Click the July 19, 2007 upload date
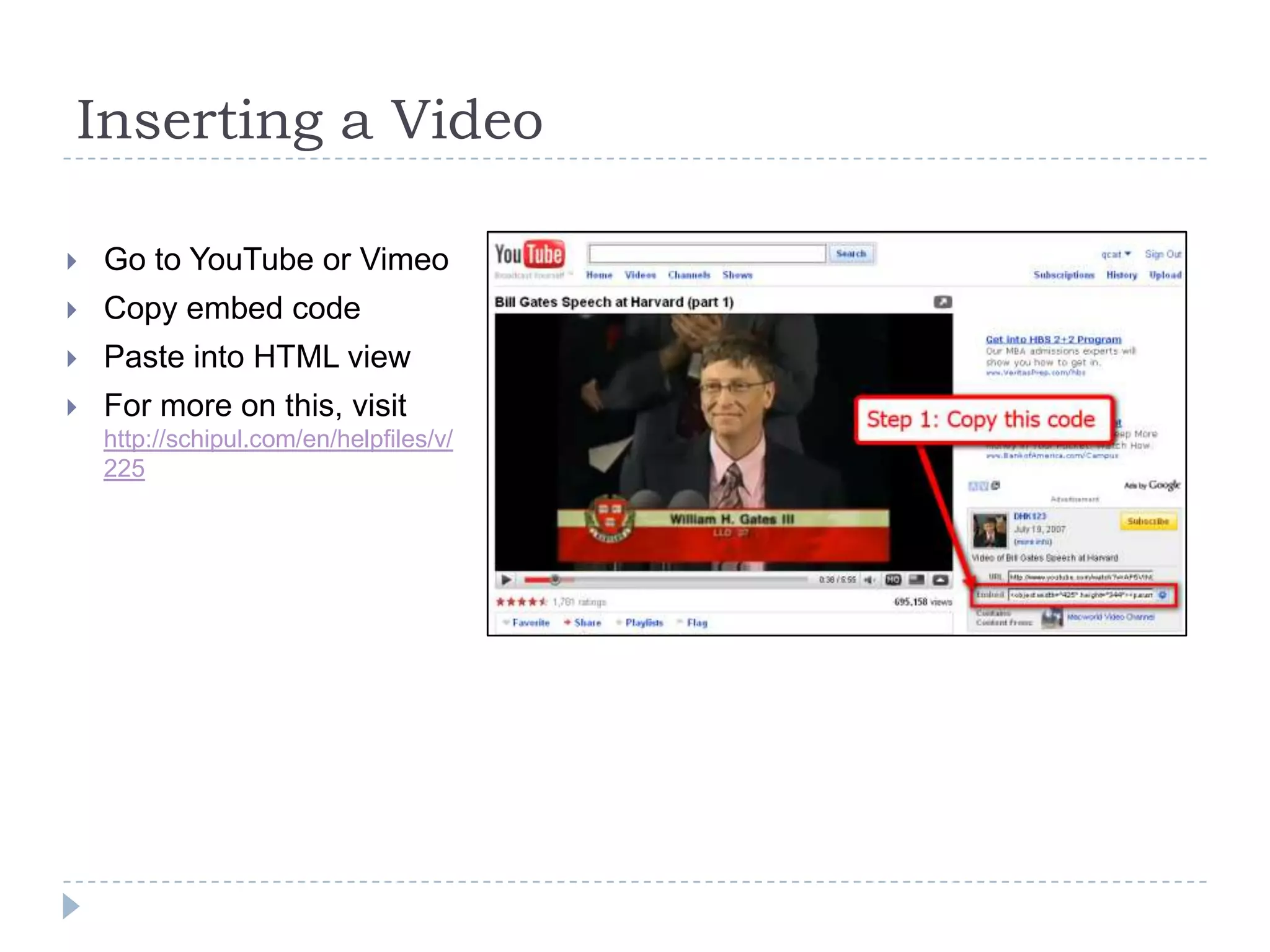 1039,529
